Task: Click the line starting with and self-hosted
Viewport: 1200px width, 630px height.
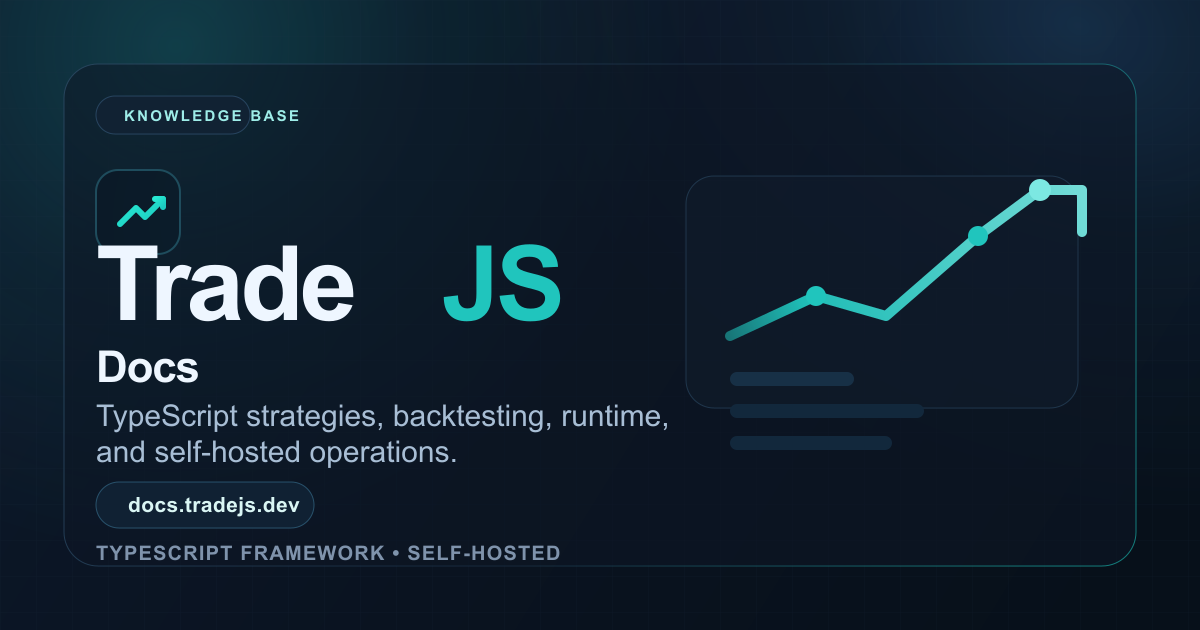Action: [277, 452]
